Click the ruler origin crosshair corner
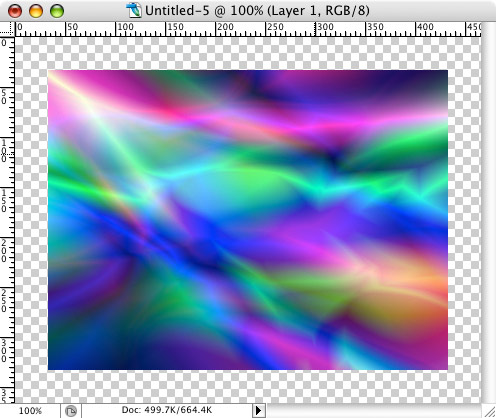Viewport: 496px width, 418px height. 7,29
